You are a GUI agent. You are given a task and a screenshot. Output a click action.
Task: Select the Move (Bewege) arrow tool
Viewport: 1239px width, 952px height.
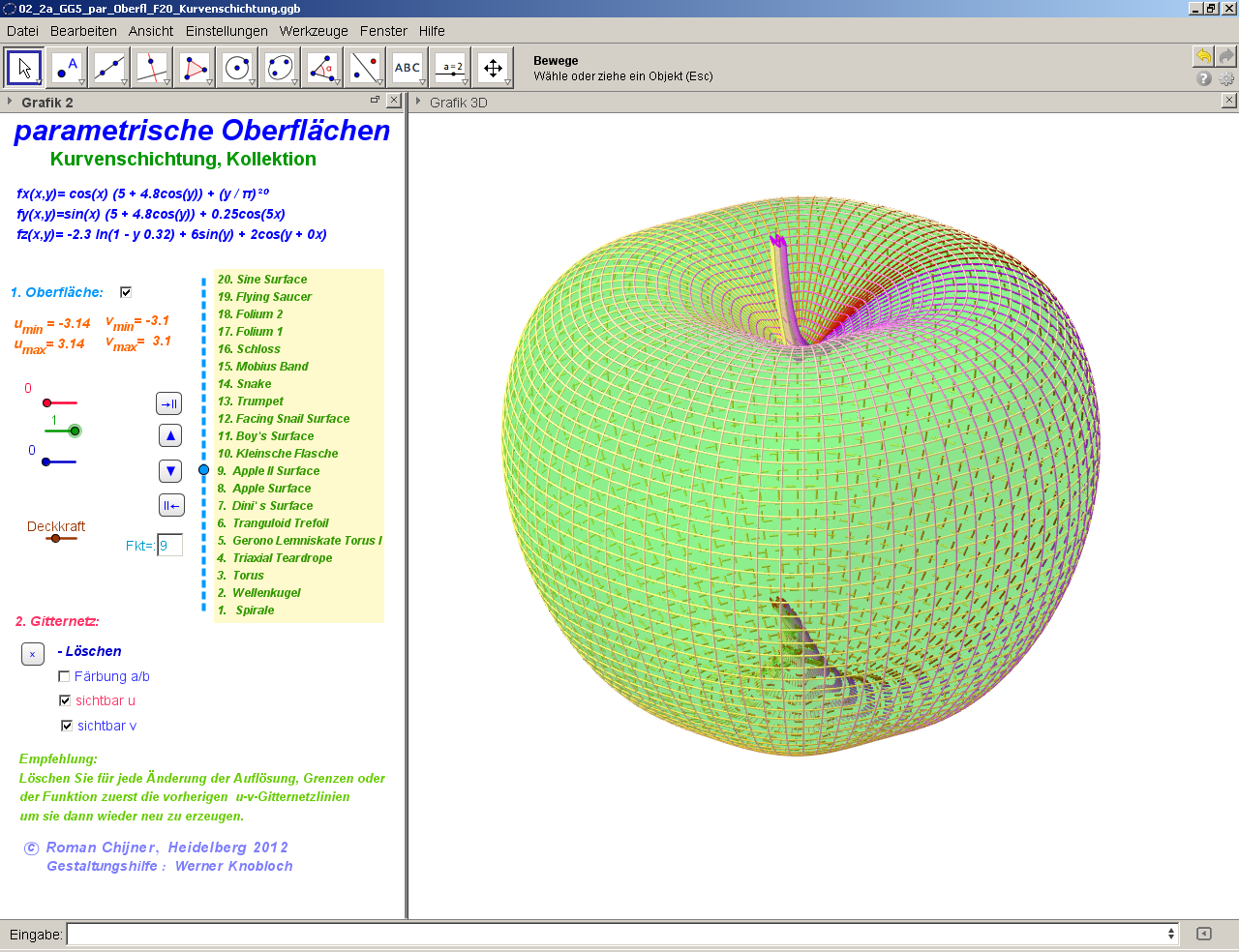tap(24, 68)
